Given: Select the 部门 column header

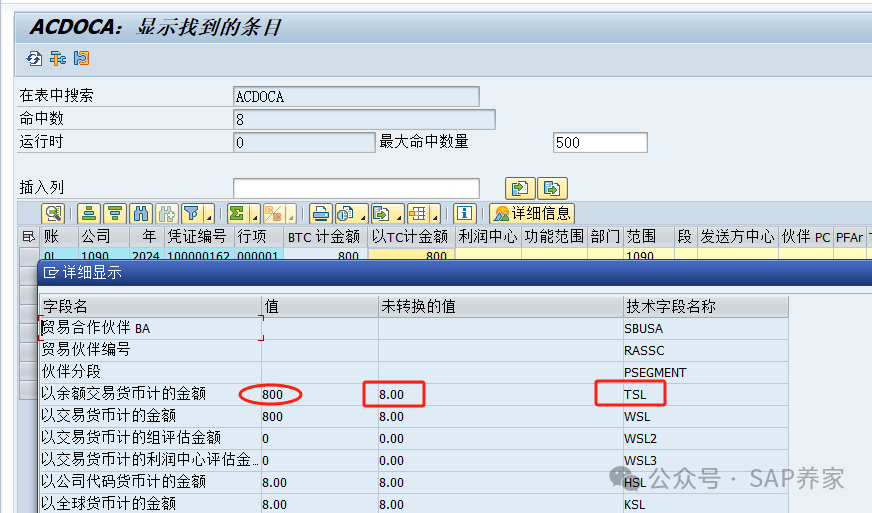Looking at the screenshot, I should click(x=605, y=237).
